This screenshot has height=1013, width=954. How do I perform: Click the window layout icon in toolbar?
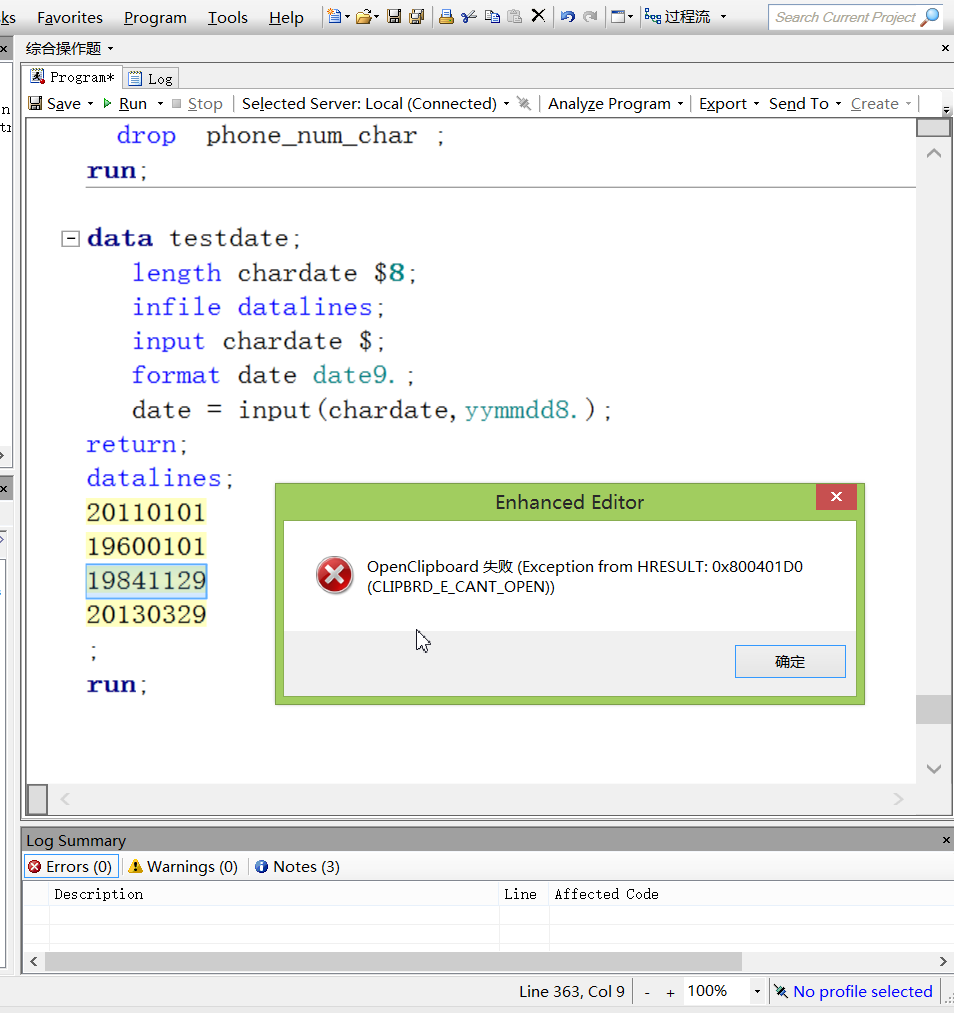tap(618, 16)
